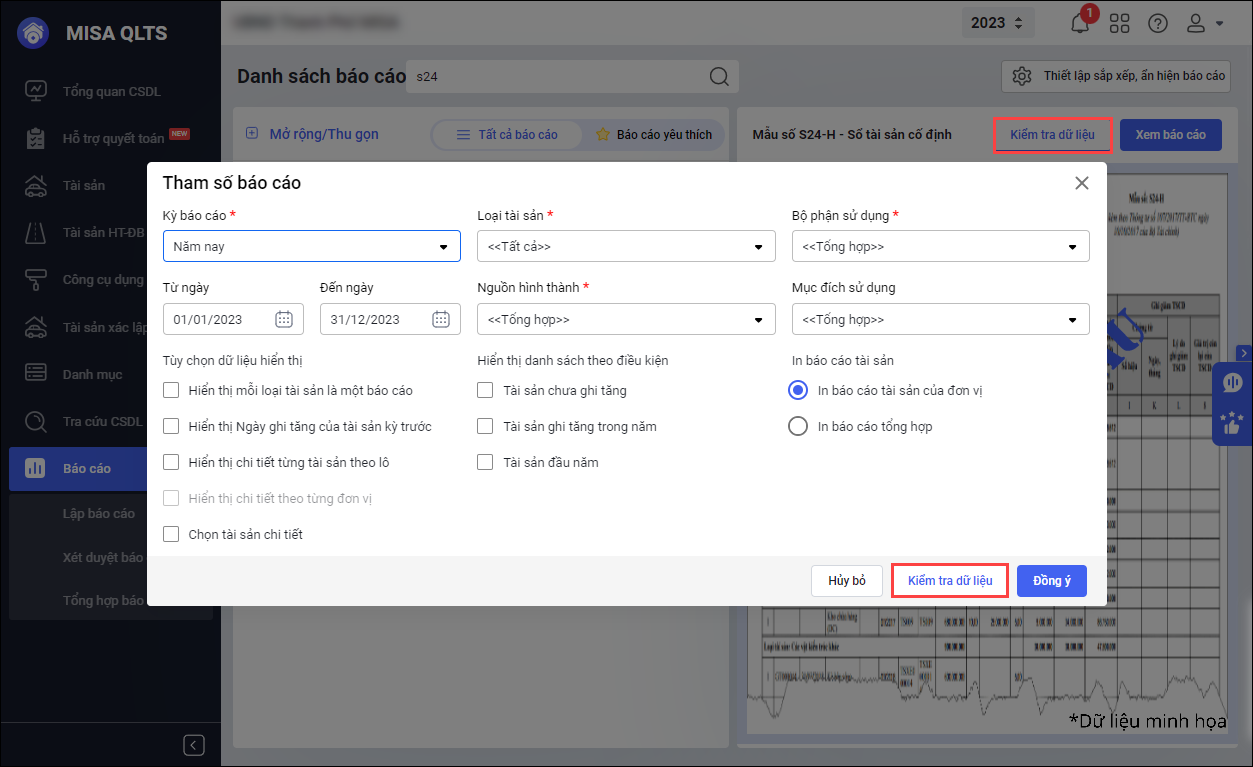Select In báo cáo tổng hợp radio
The height and width of the screenshot is (767, 1253).
798,426
